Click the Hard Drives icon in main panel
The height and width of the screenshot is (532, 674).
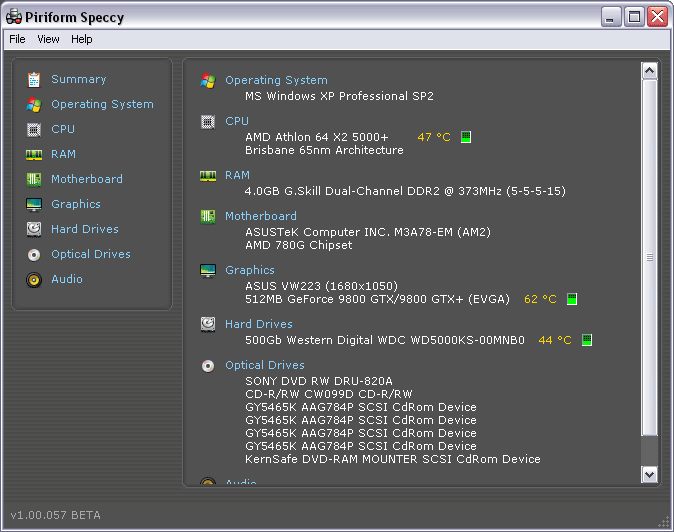click(208, 324)
